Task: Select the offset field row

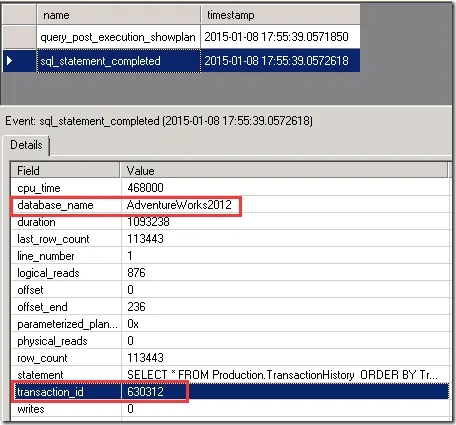Action: click(x=230, y=290)
